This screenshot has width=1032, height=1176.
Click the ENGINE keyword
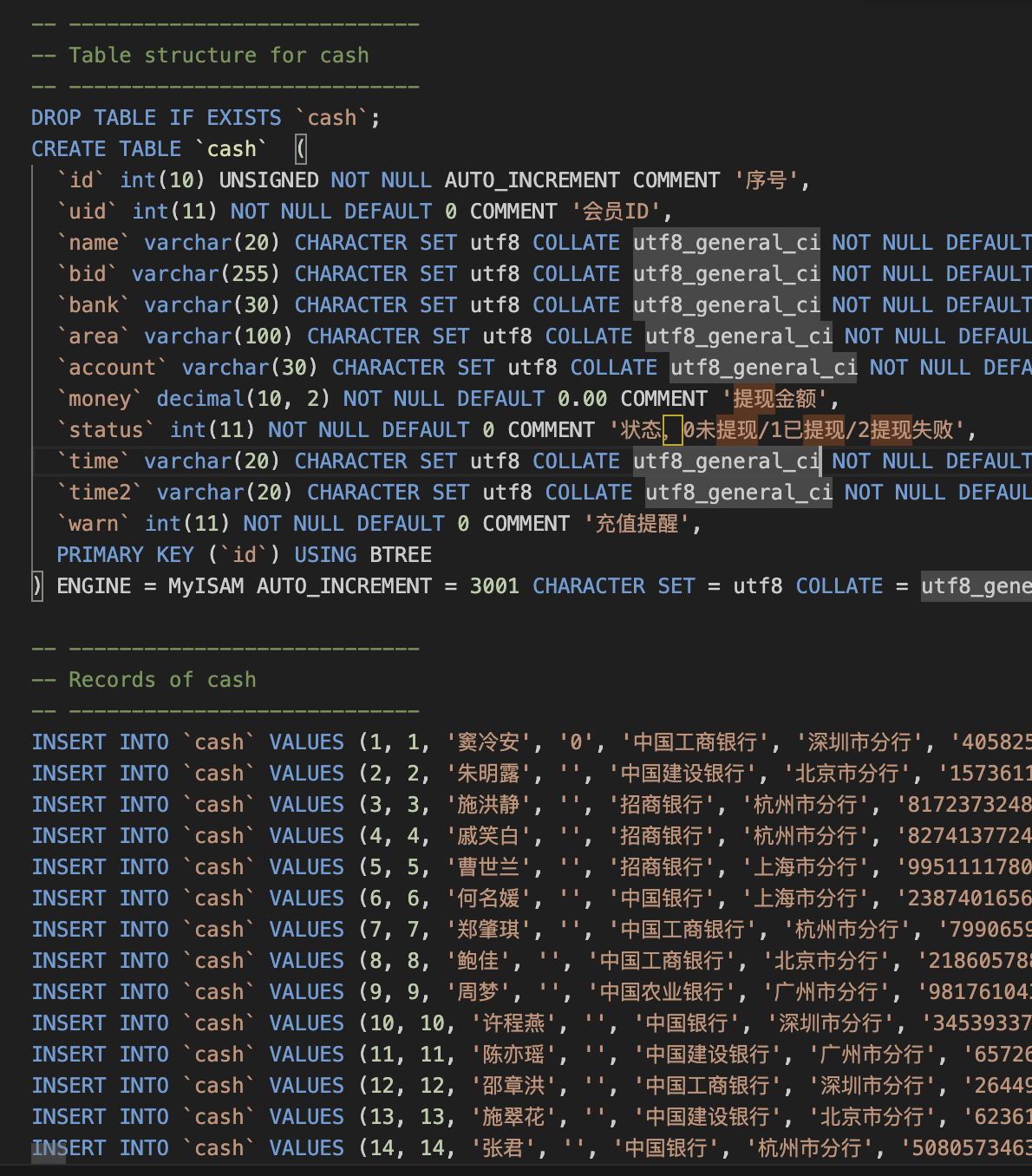tap(94, 586)
